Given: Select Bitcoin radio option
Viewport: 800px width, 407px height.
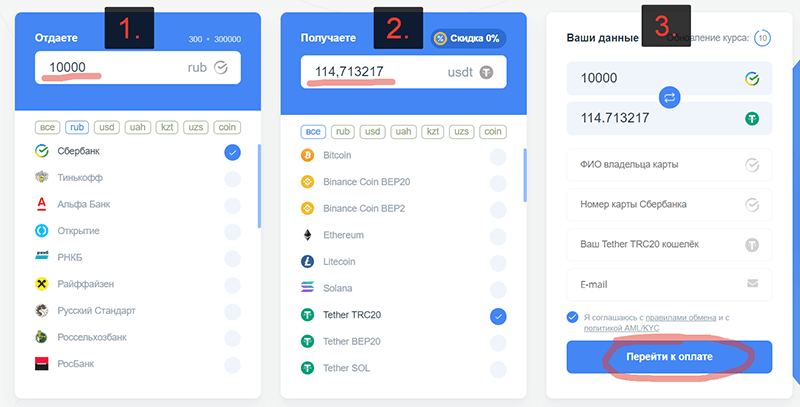Looking at the screenshot, I should click(x=498, y=157).
